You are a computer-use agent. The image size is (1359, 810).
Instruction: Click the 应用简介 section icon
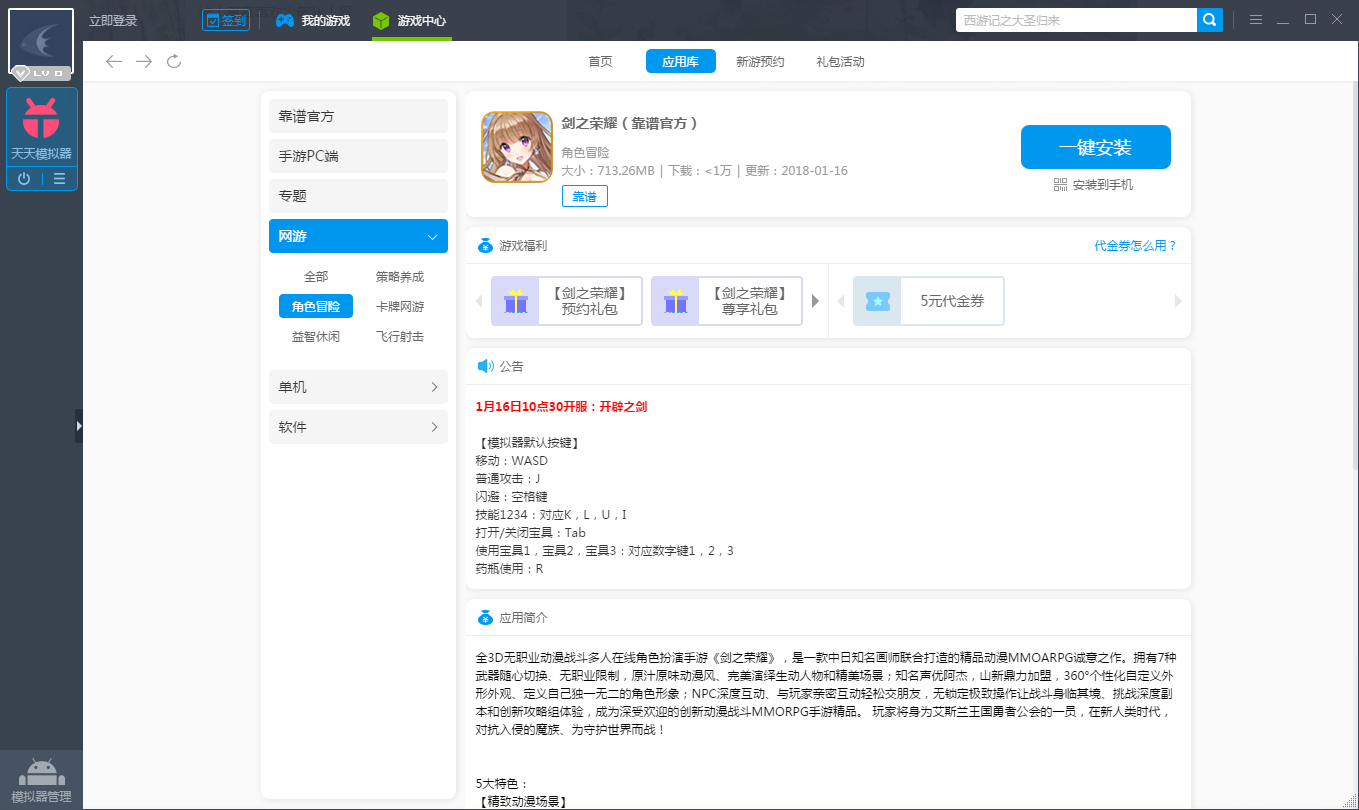click(x=485, y=617)
